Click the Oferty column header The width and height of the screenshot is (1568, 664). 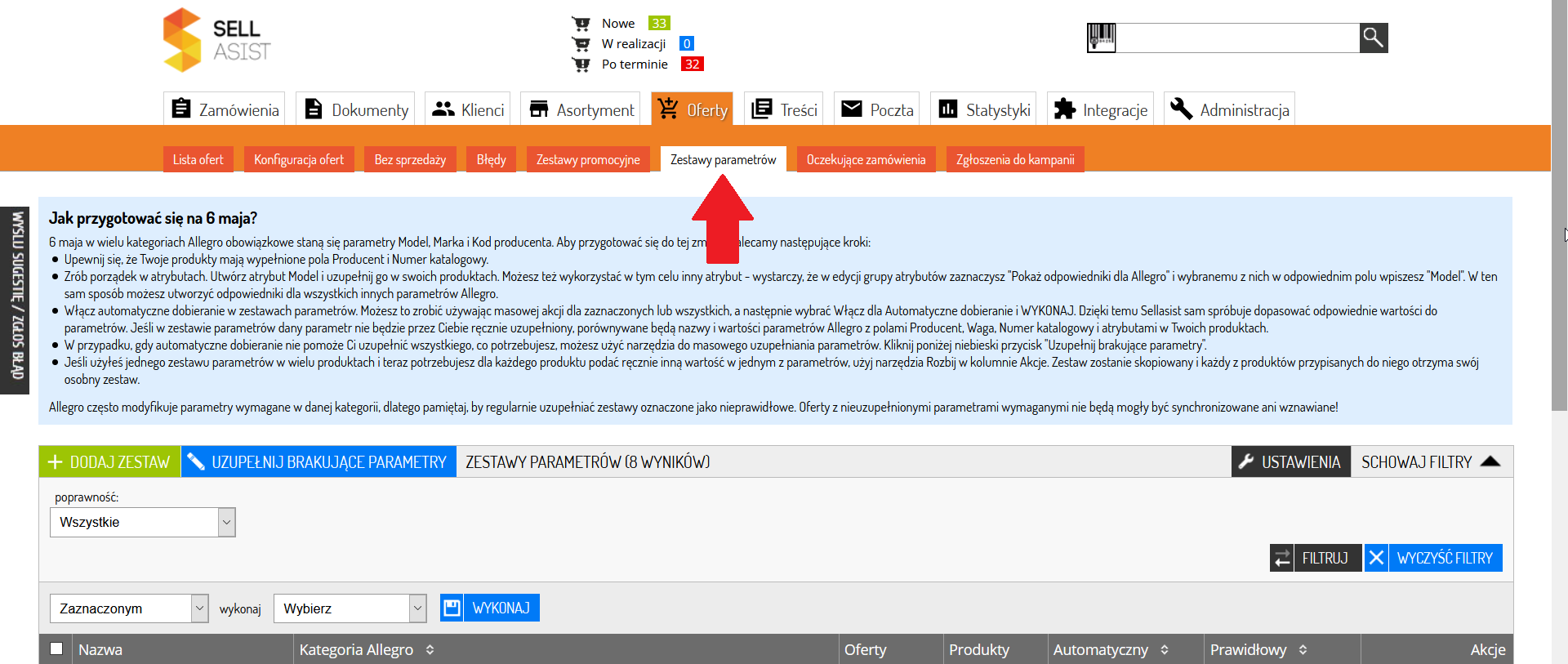point(865,649)
